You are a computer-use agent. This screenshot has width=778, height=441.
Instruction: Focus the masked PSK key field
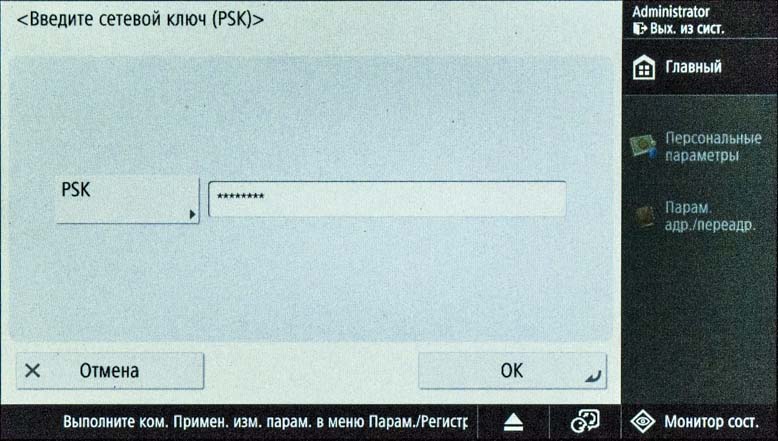point(387,199)
